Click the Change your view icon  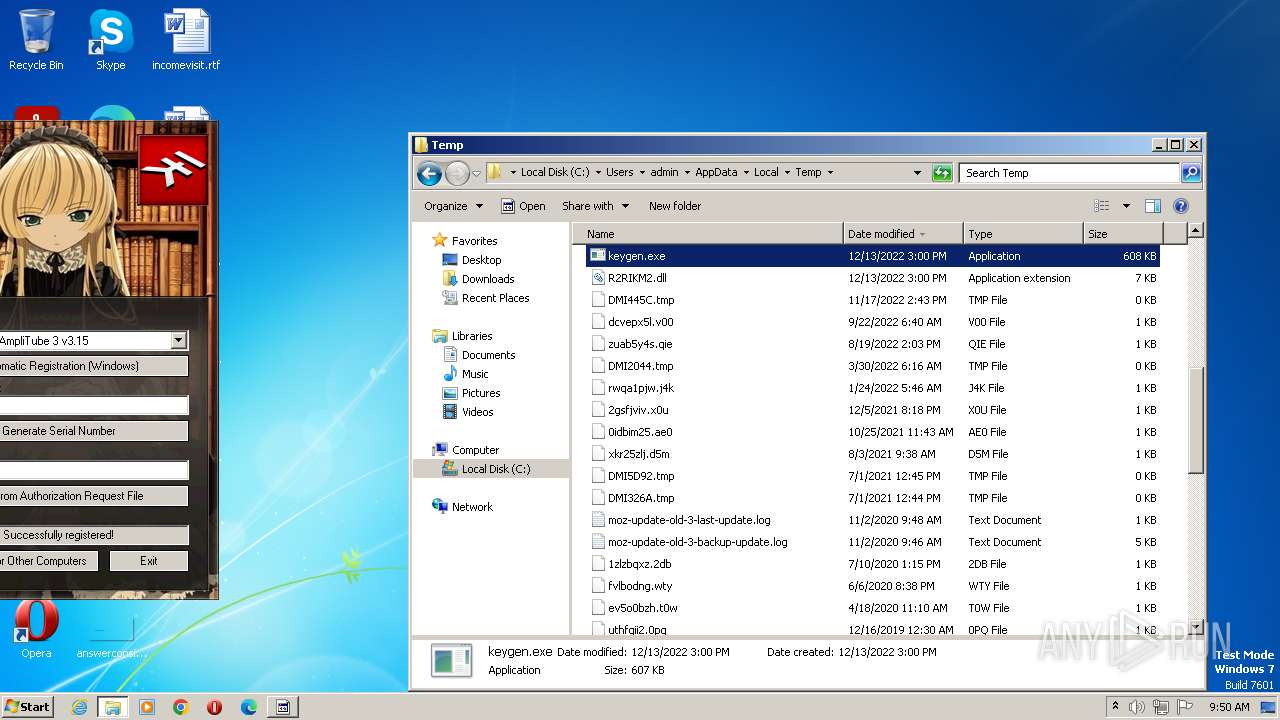1102,206
